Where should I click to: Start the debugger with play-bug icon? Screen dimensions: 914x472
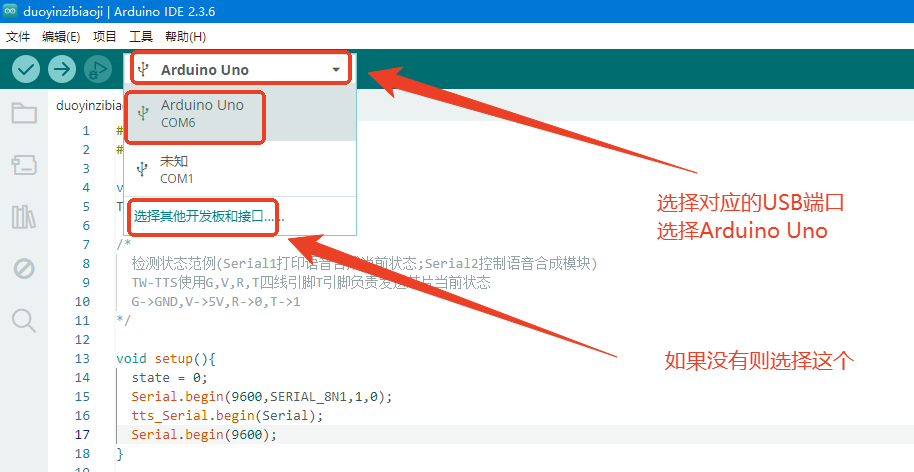tap(97, 69)
